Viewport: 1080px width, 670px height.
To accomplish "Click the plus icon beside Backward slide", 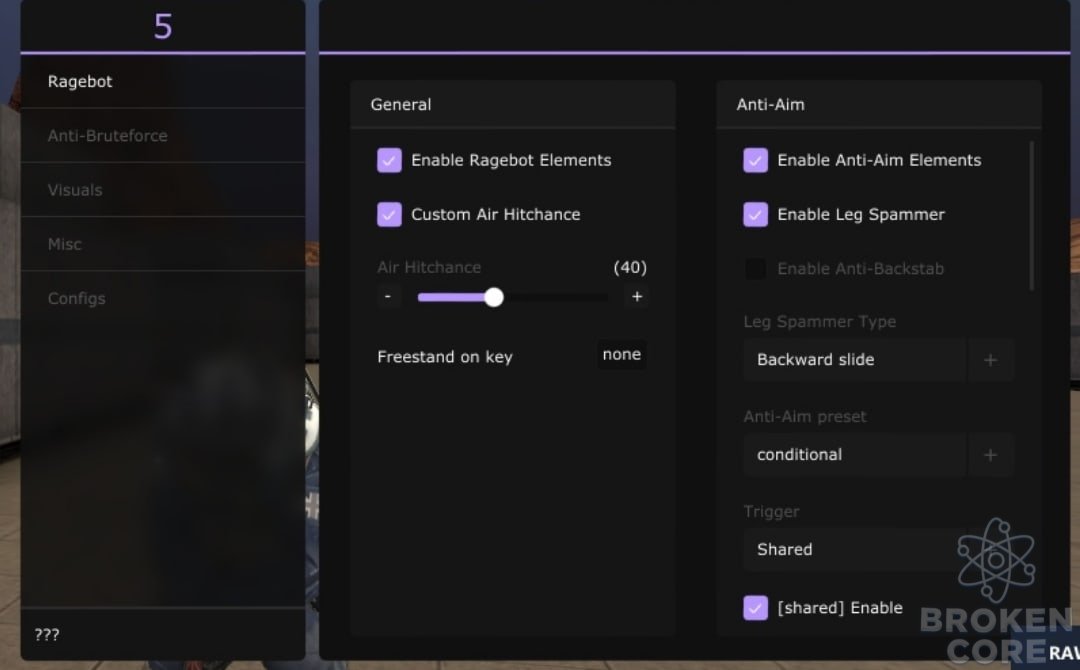I will point(990,359).
